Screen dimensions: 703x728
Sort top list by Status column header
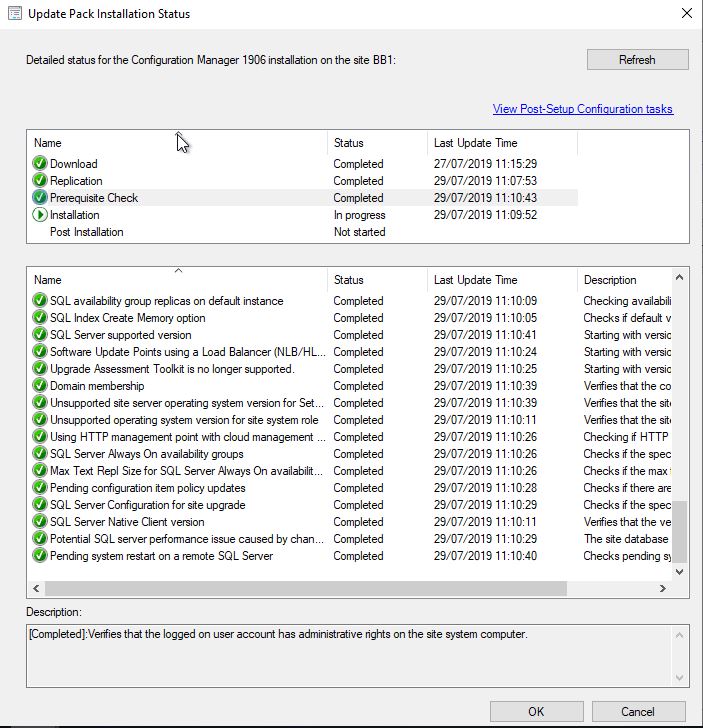[x=378, y=143]
